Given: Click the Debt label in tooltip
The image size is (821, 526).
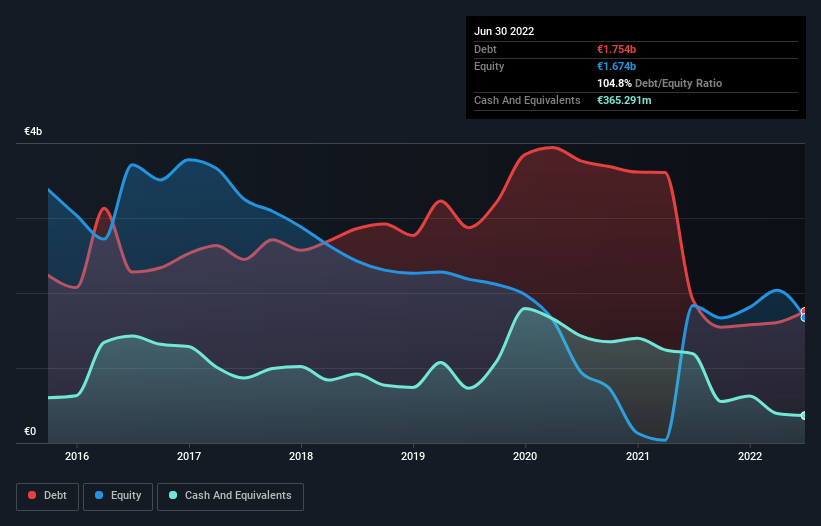Looking at the screenshot, I should tap(485, 49).
